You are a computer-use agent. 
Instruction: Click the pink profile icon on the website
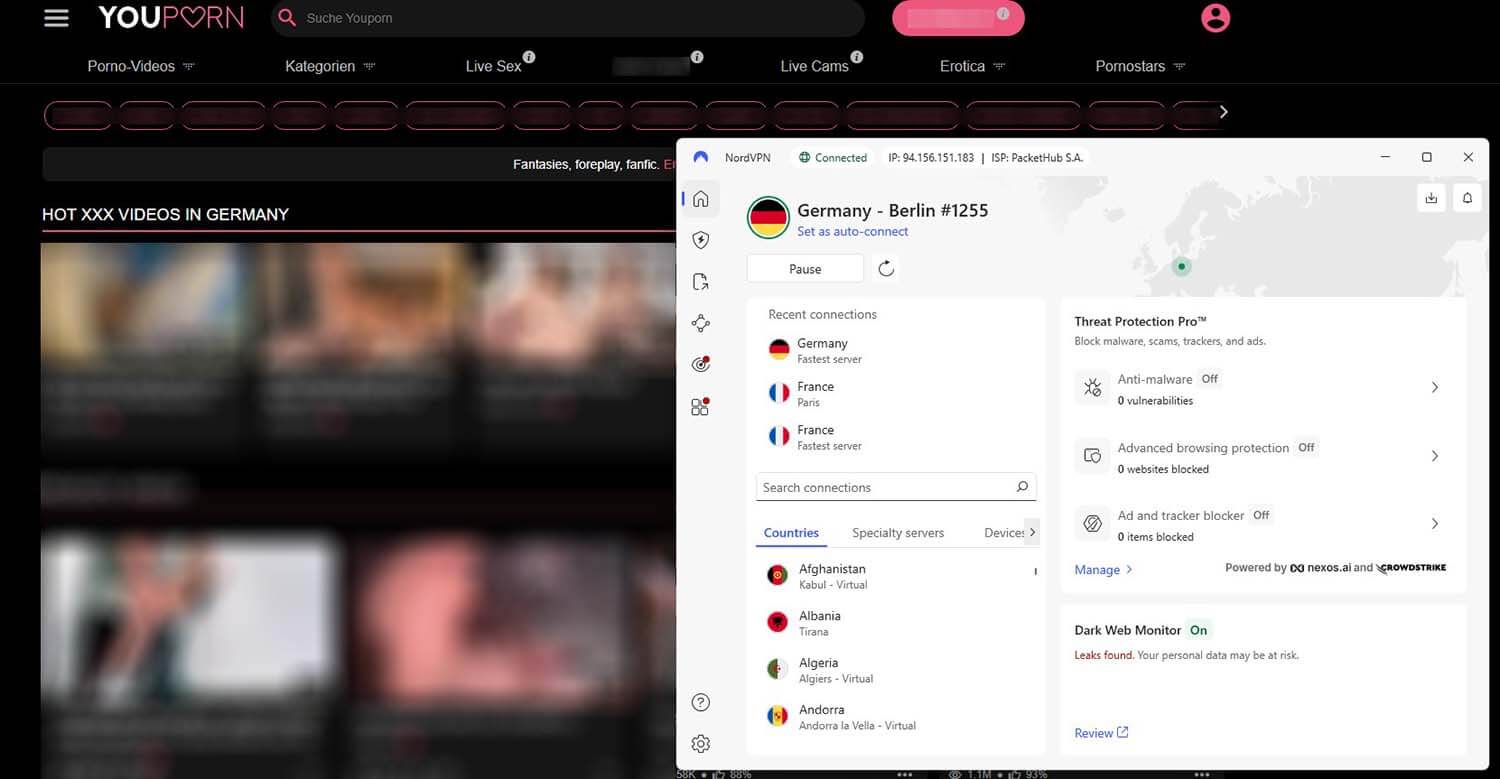tap(1215, 18)
